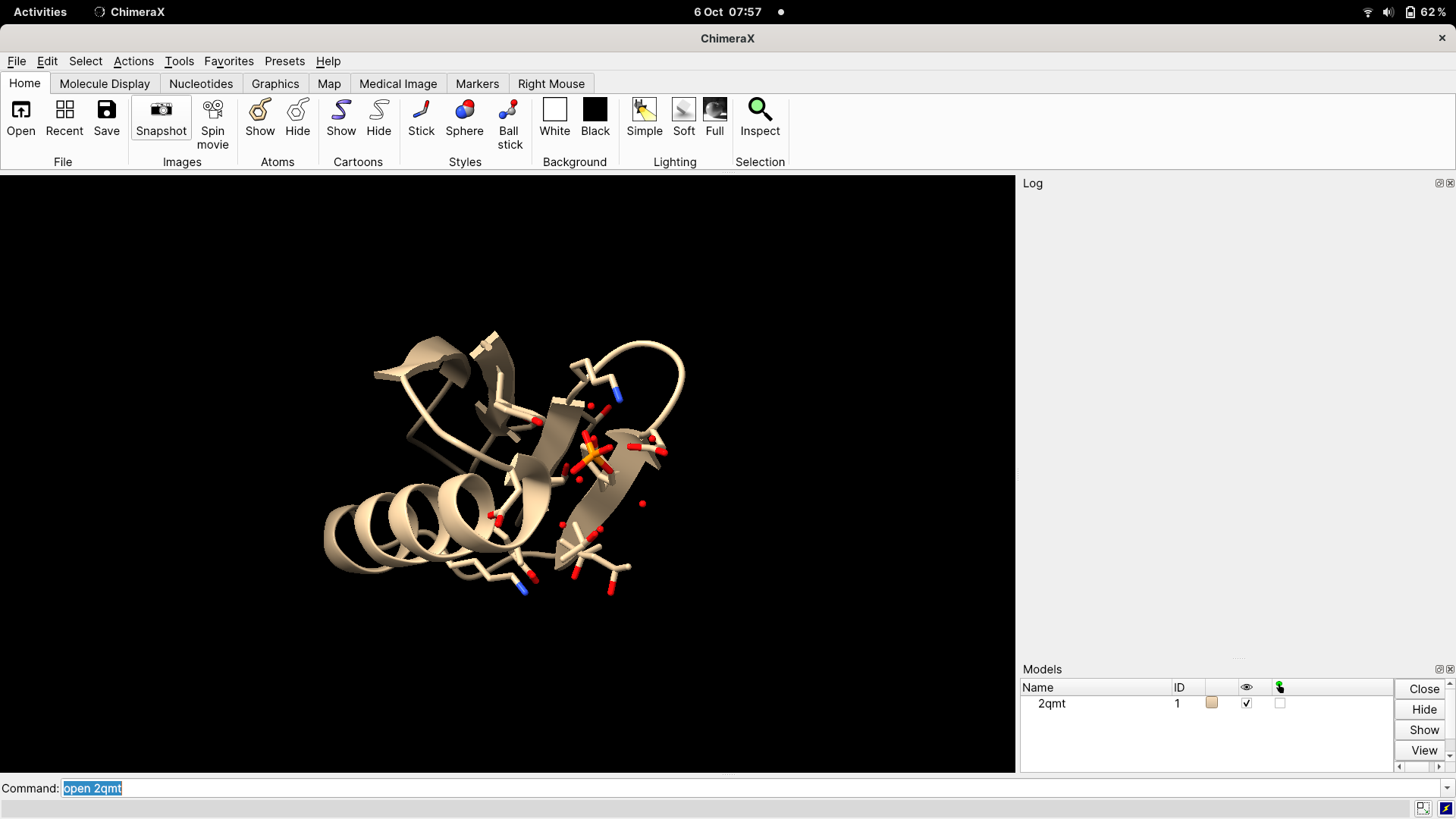Image resolution: width=1456 pixels, height=819 pixels.
Task: Set lighting to Soft
Action: click(x=683, y=111)
